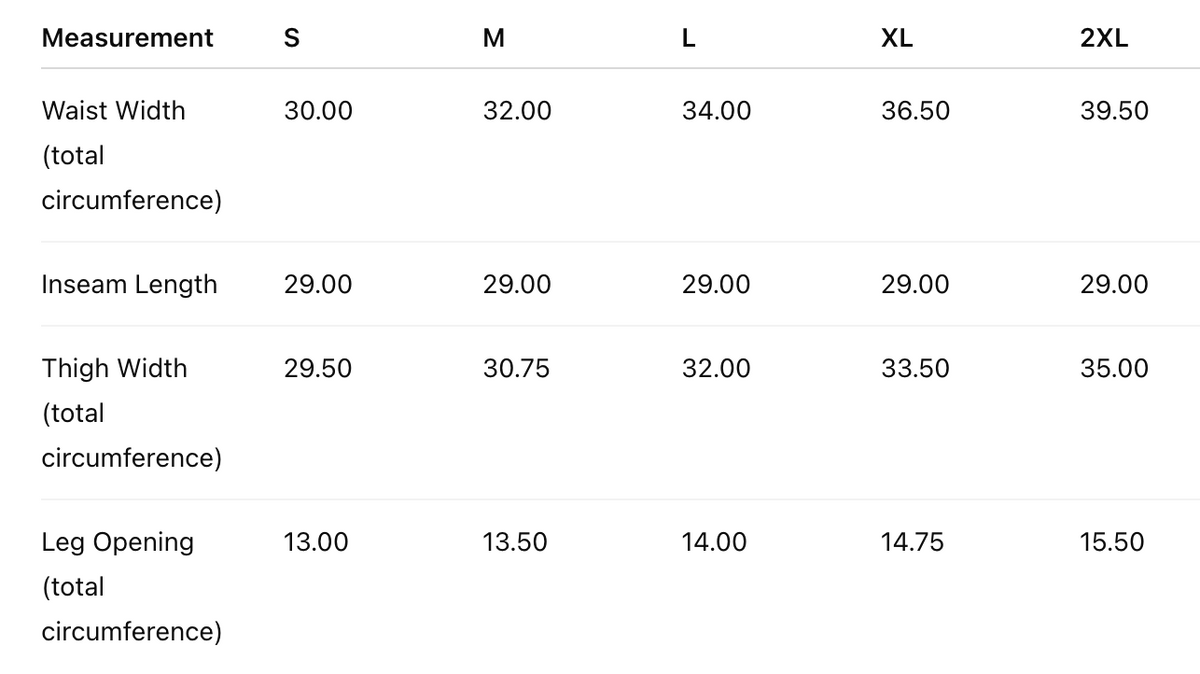
Task: Select the M size column header
Action: tap(493, 38)
